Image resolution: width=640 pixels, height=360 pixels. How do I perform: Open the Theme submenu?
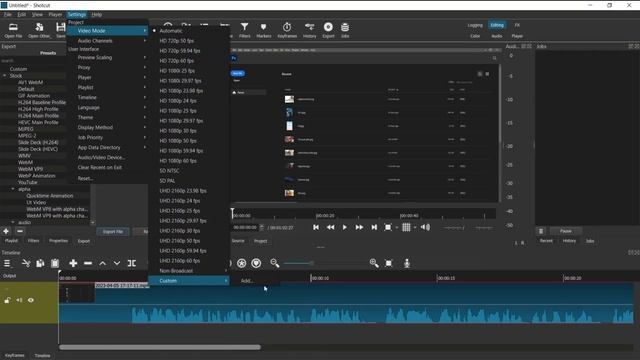coord(108,118)
